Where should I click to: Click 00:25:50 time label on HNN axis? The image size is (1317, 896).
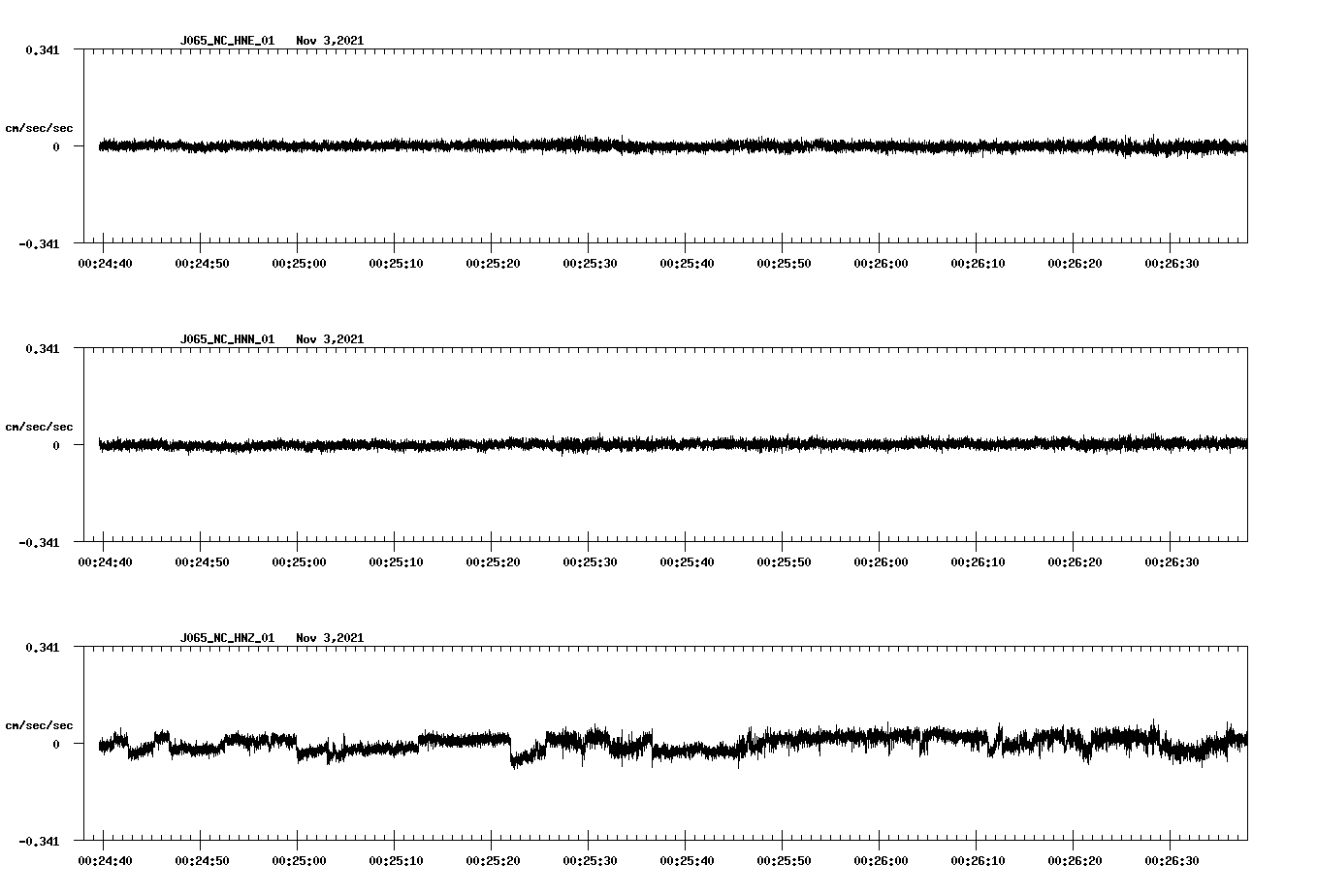(x=784, y=562)
